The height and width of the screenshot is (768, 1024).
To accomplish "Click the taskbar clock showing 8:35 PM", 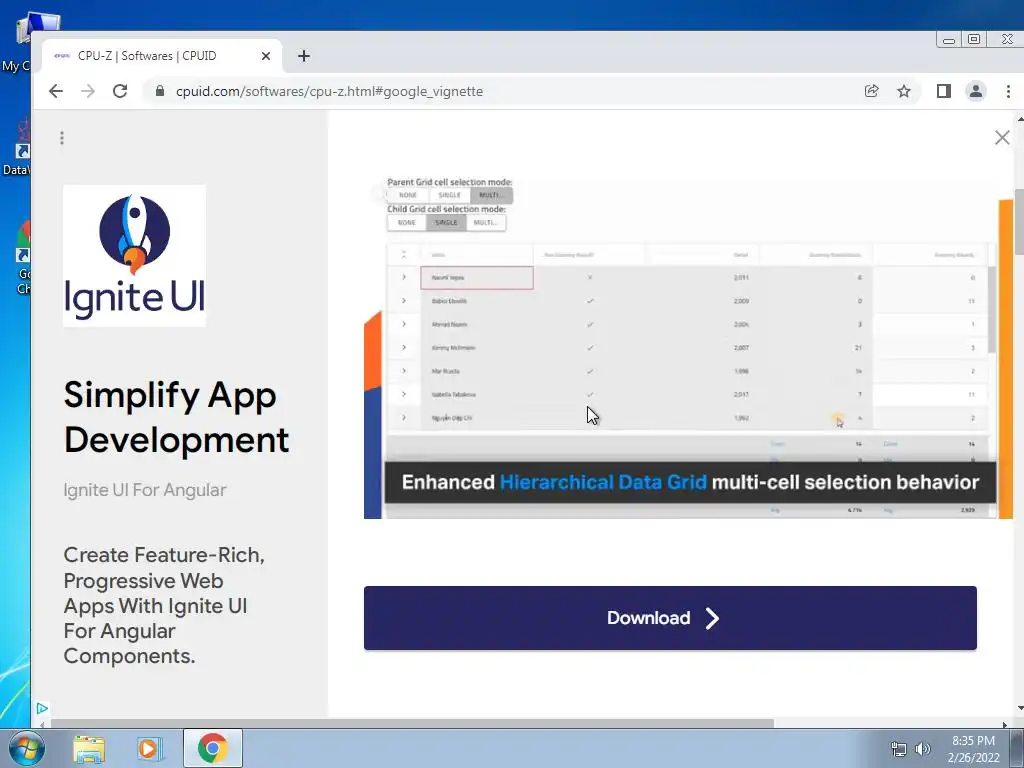I will [973, 749].
